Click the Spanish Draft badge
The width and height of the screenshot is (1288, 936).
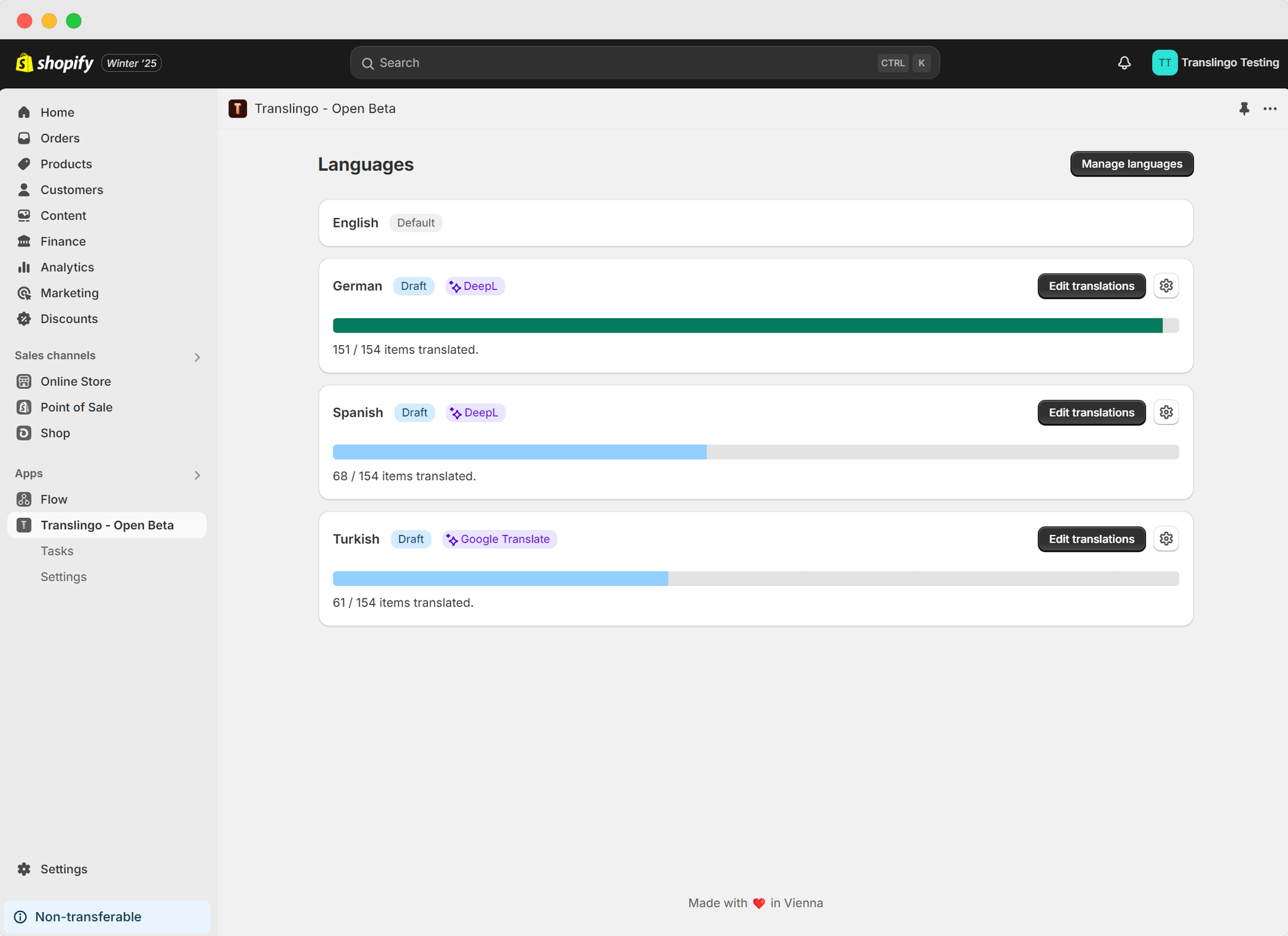tap(414, 412)
